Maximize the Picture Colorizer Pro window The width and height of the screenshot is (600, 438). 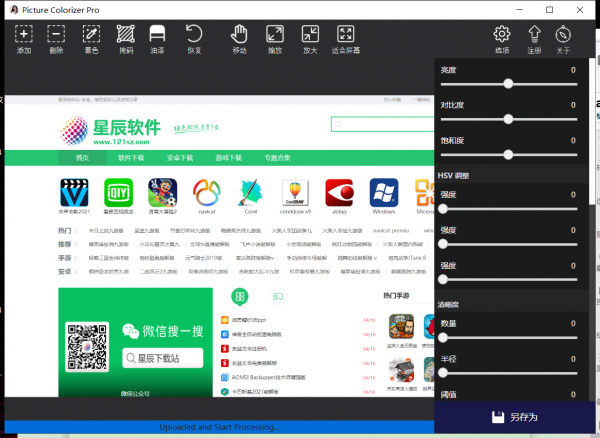549,10
